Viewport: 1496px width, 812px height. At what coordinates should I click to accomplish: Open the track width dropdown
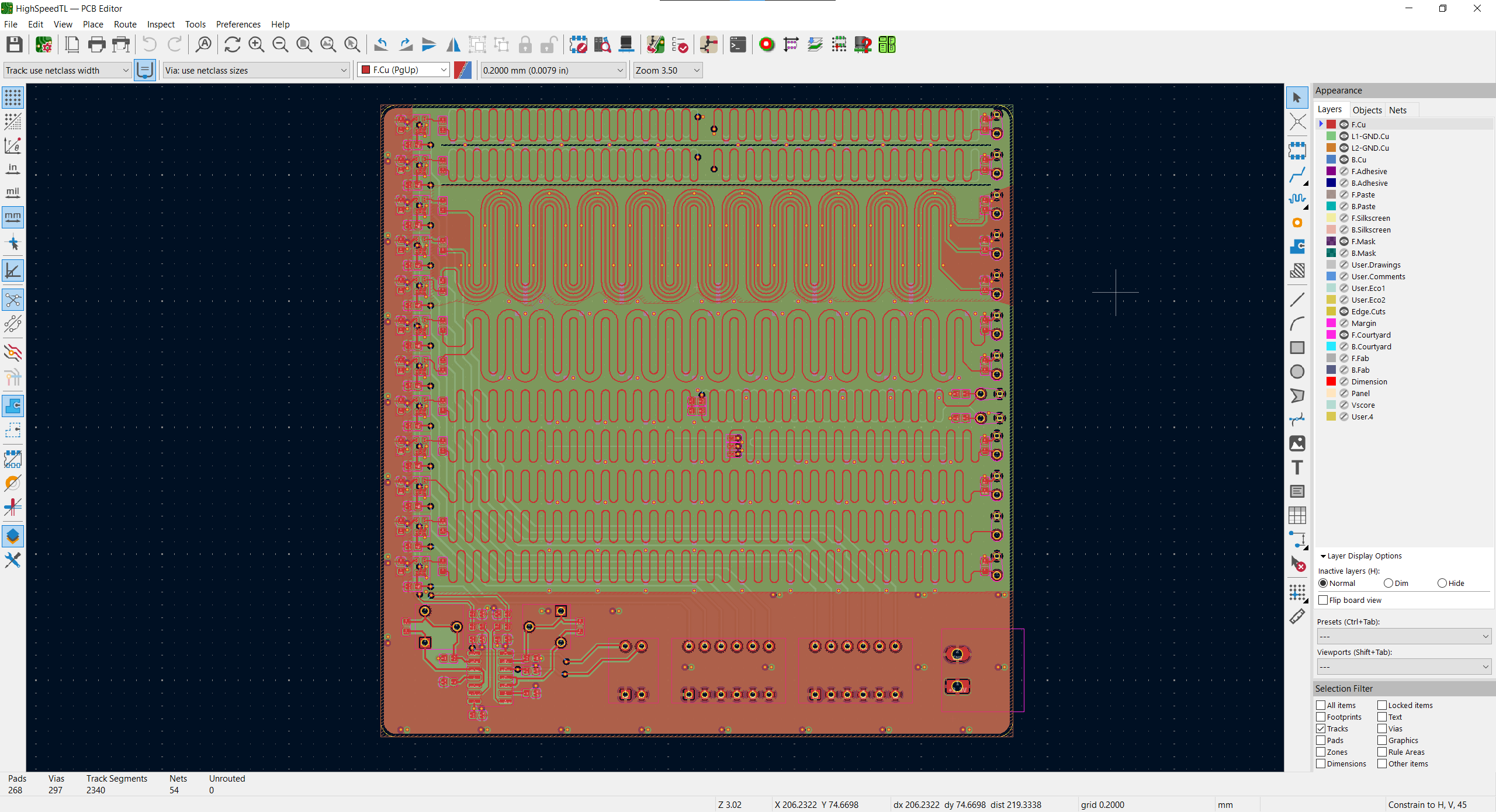click(x=67, y=70)
